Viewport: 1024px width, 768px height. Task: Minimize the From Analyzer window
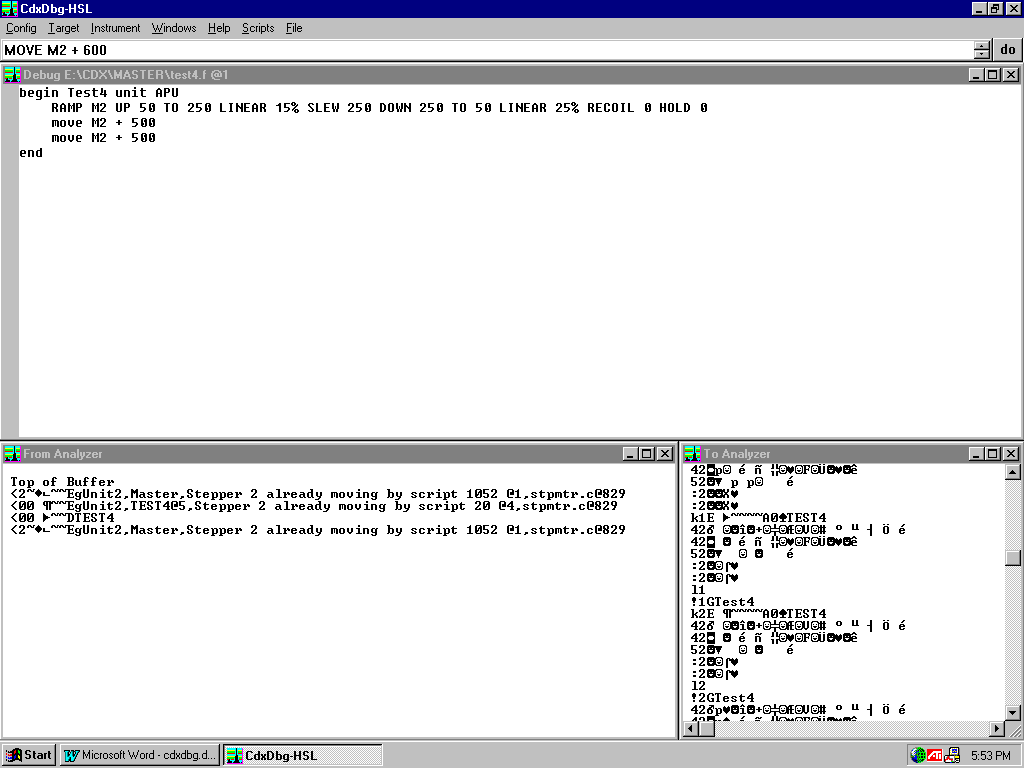tap(630, 454)
